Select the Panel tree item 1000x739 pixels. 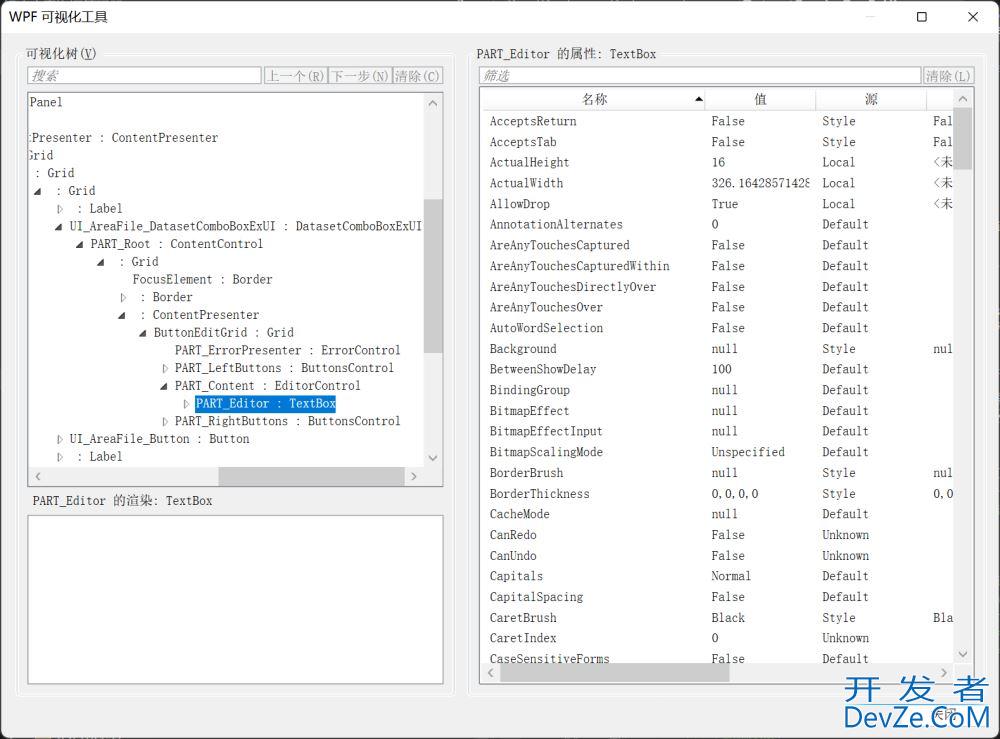click(x=46, y=102)
